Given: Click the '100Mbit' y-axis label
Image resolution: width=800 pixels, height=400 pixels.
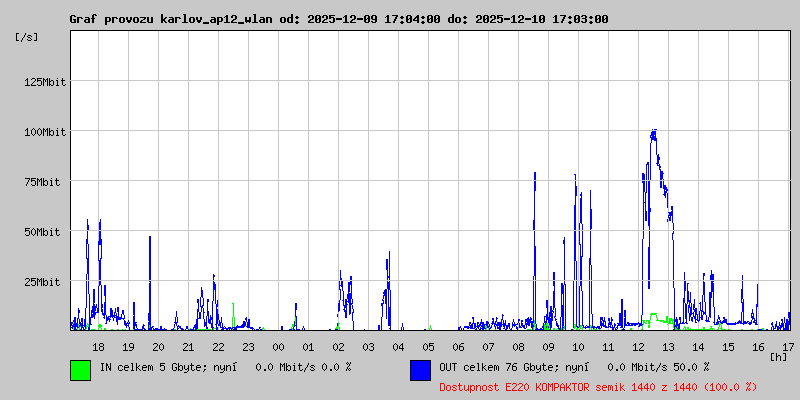Looking at the screenshot, I should (x=45, y=132).
